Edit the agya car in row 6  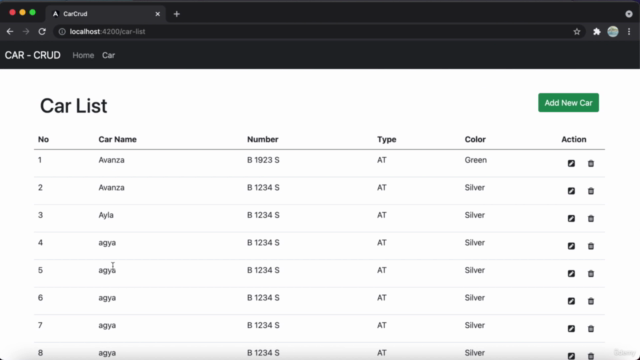pos(571,301)
